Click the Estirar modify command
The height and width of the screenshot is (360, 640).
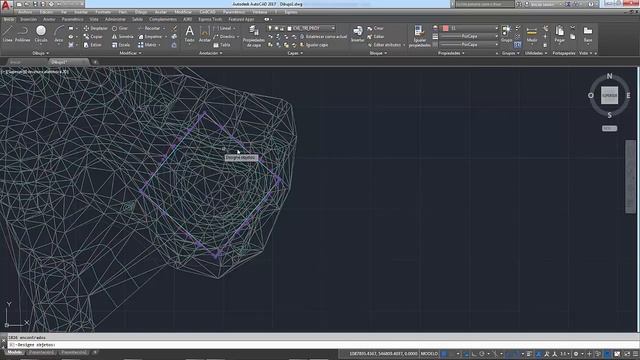coord(93,45)
